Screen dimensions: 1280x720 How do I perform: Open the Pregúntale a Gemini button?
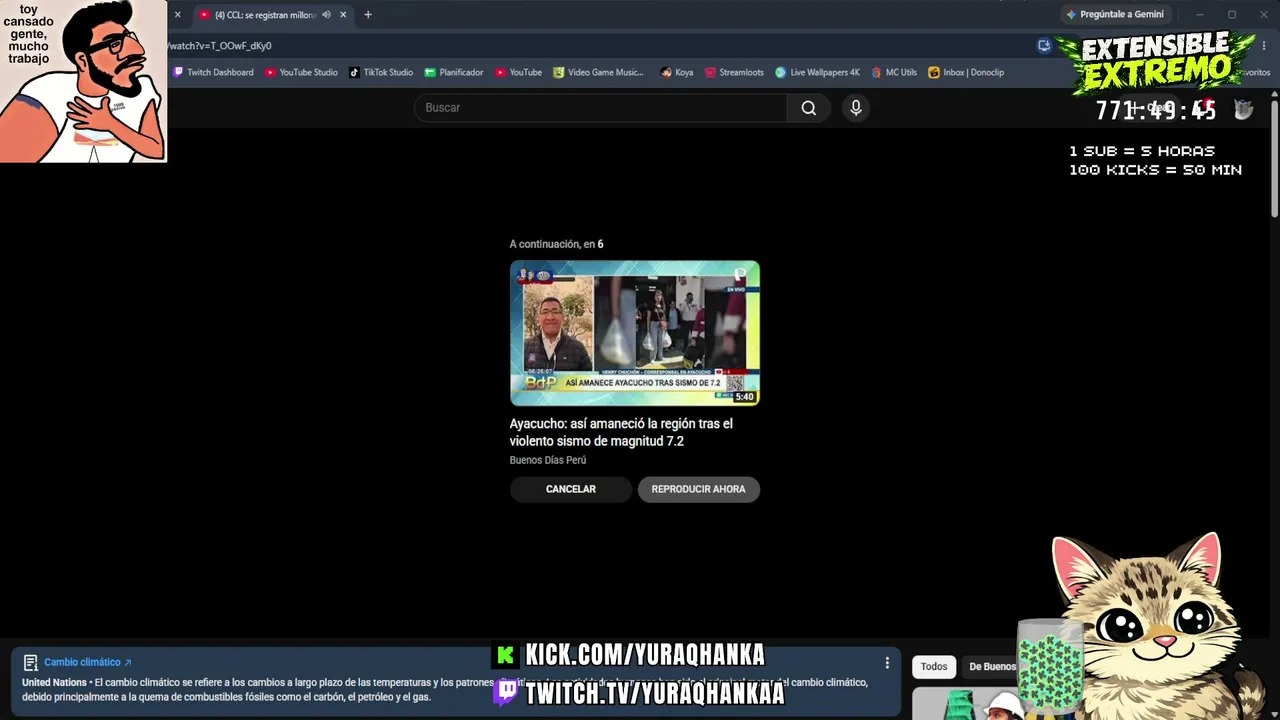click(x=1115, y=15)
